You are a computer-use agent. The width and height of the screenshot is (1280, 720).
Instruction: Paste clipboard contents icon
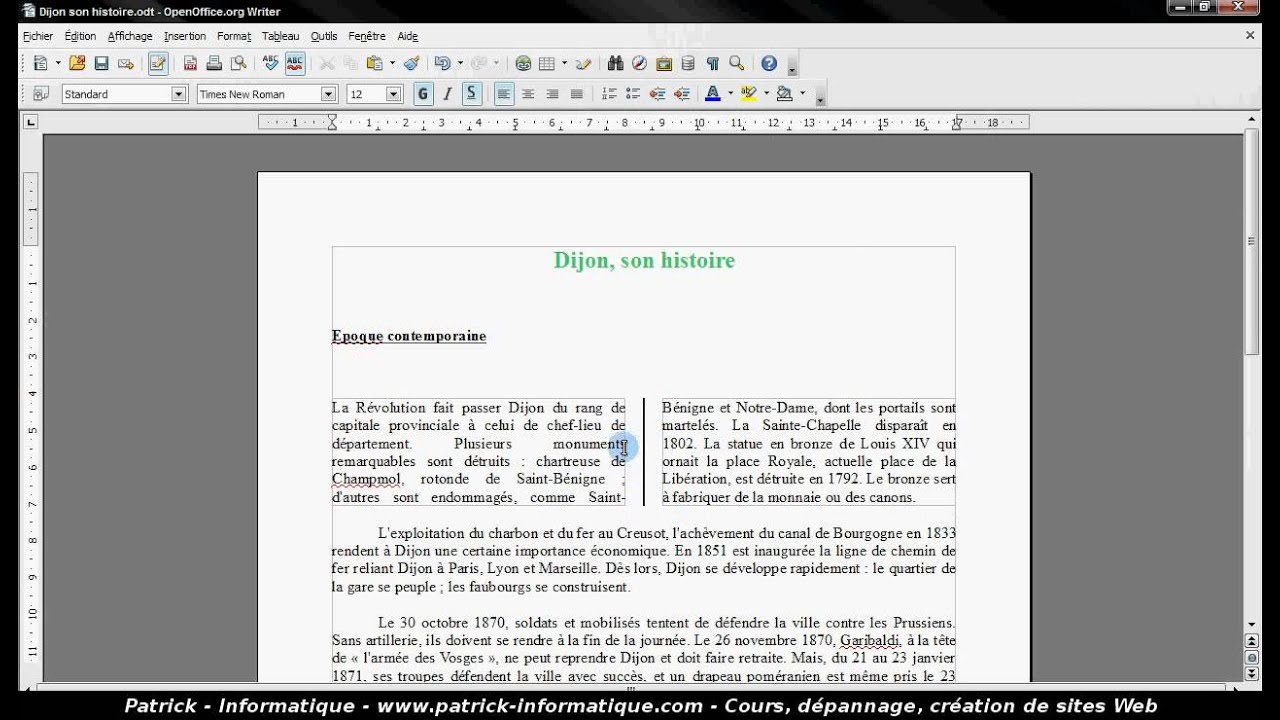(x=374, y=63)
